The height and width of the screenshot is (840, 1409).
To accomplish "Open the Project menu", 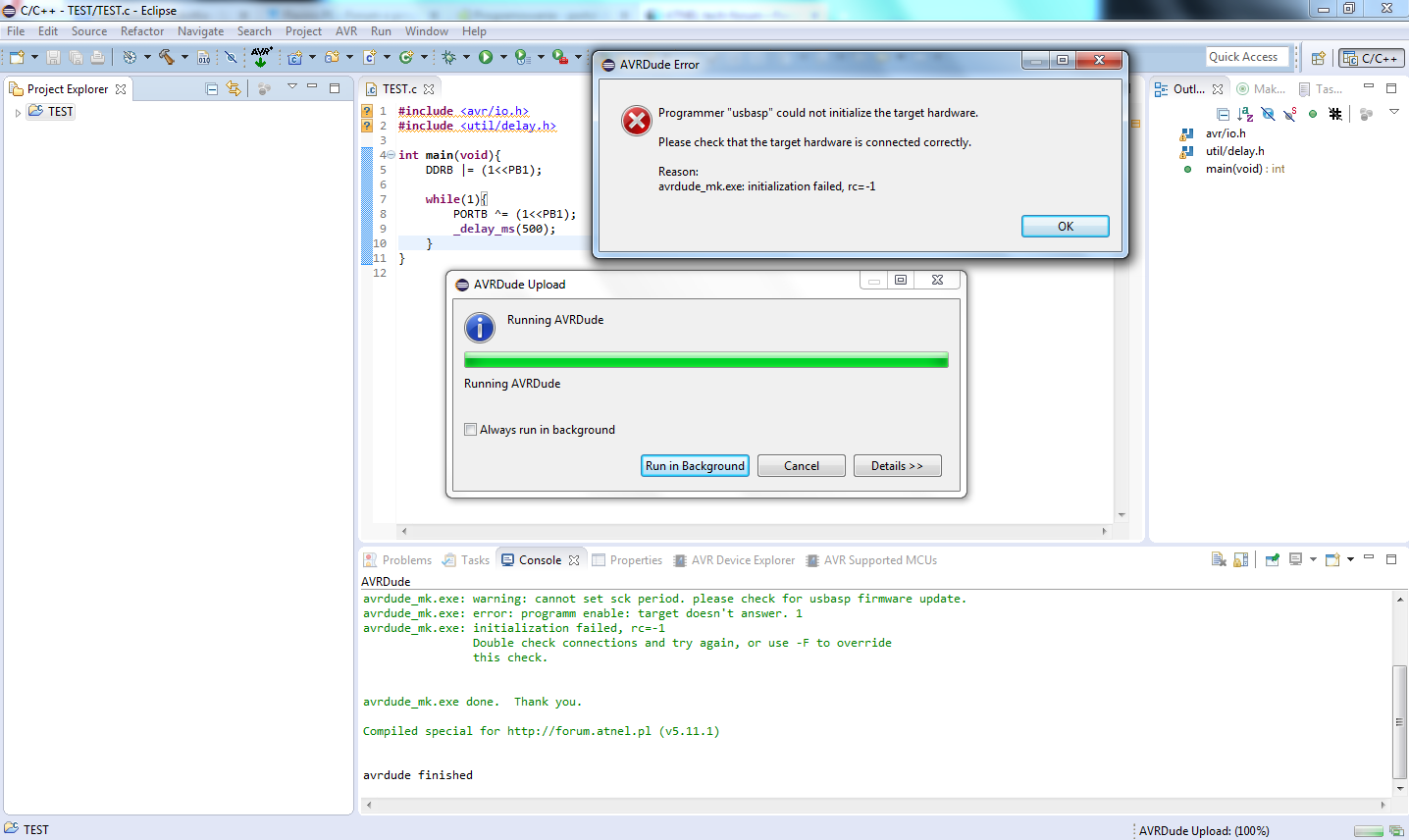I will [x=303, y=31].
